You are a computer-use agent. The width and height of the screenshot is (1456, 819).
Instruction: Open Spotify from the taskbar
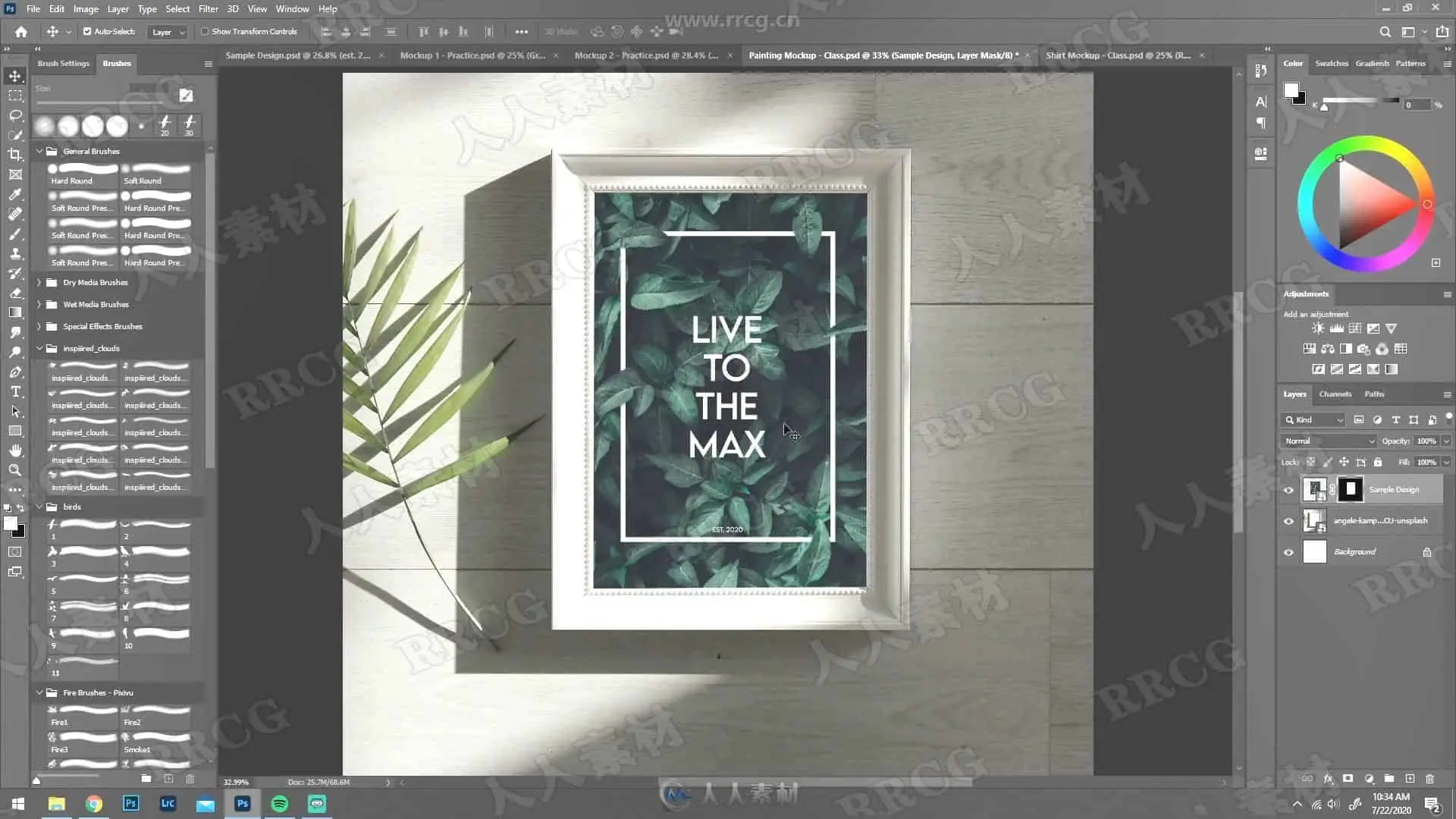pyautogui.click(x=280, y=804)
